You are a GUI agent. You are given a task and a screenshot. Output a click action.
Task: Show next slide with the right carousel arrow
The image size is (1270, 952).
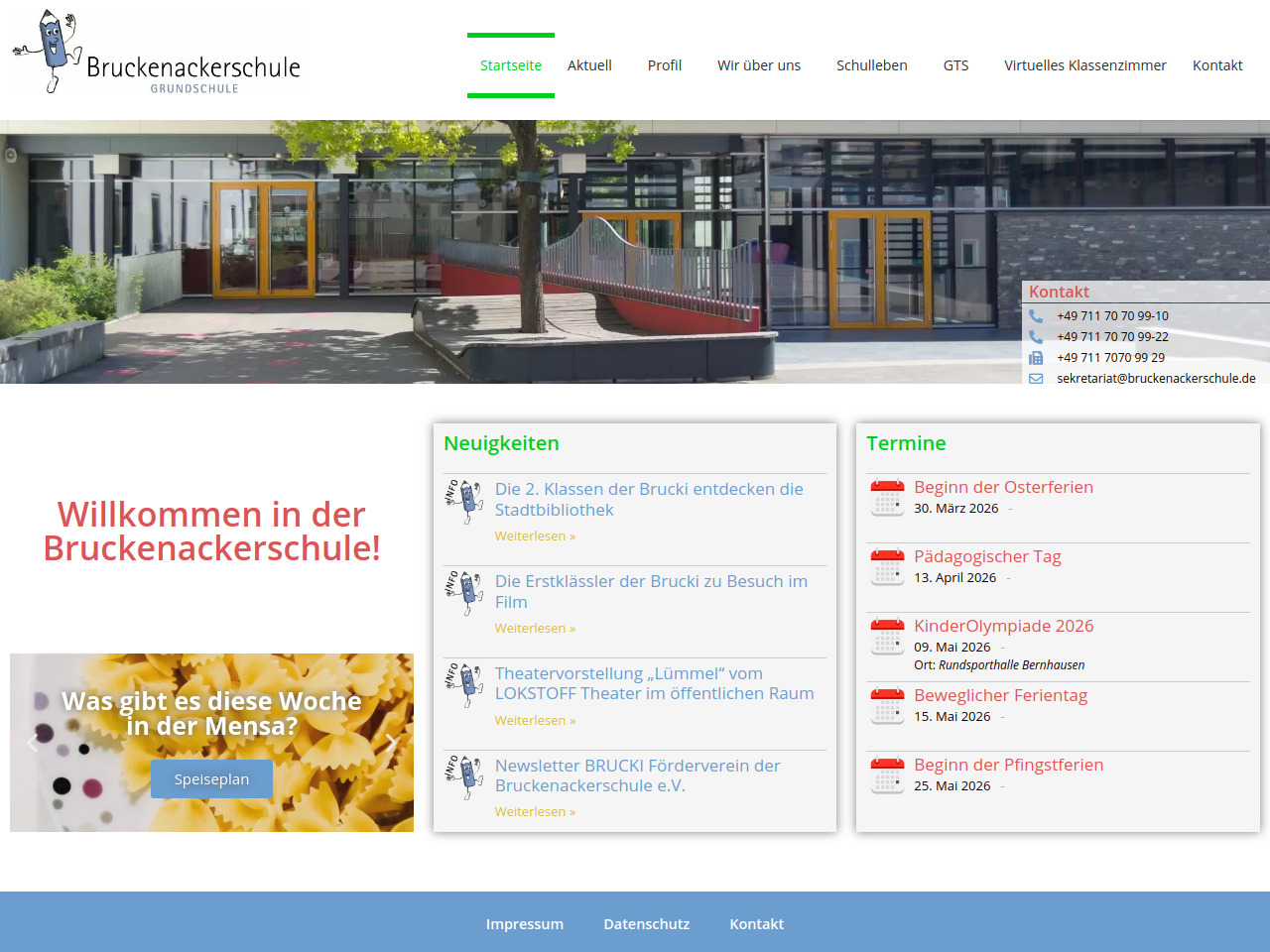391,743
